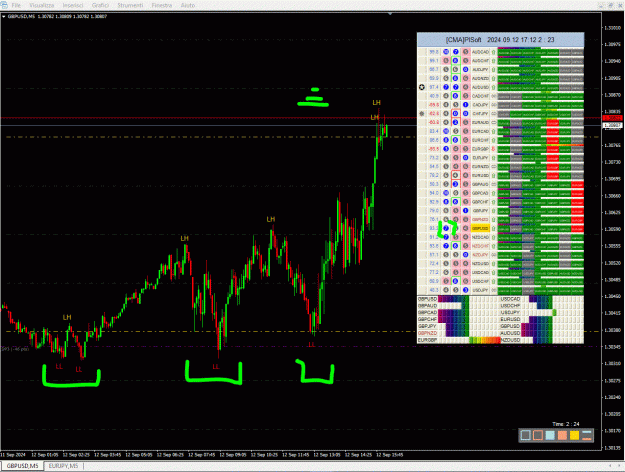The height and width of the screenshot is (472, 625).
Task: Select the NZDCAD pair in the dashboard
Action: coord(480,237)
